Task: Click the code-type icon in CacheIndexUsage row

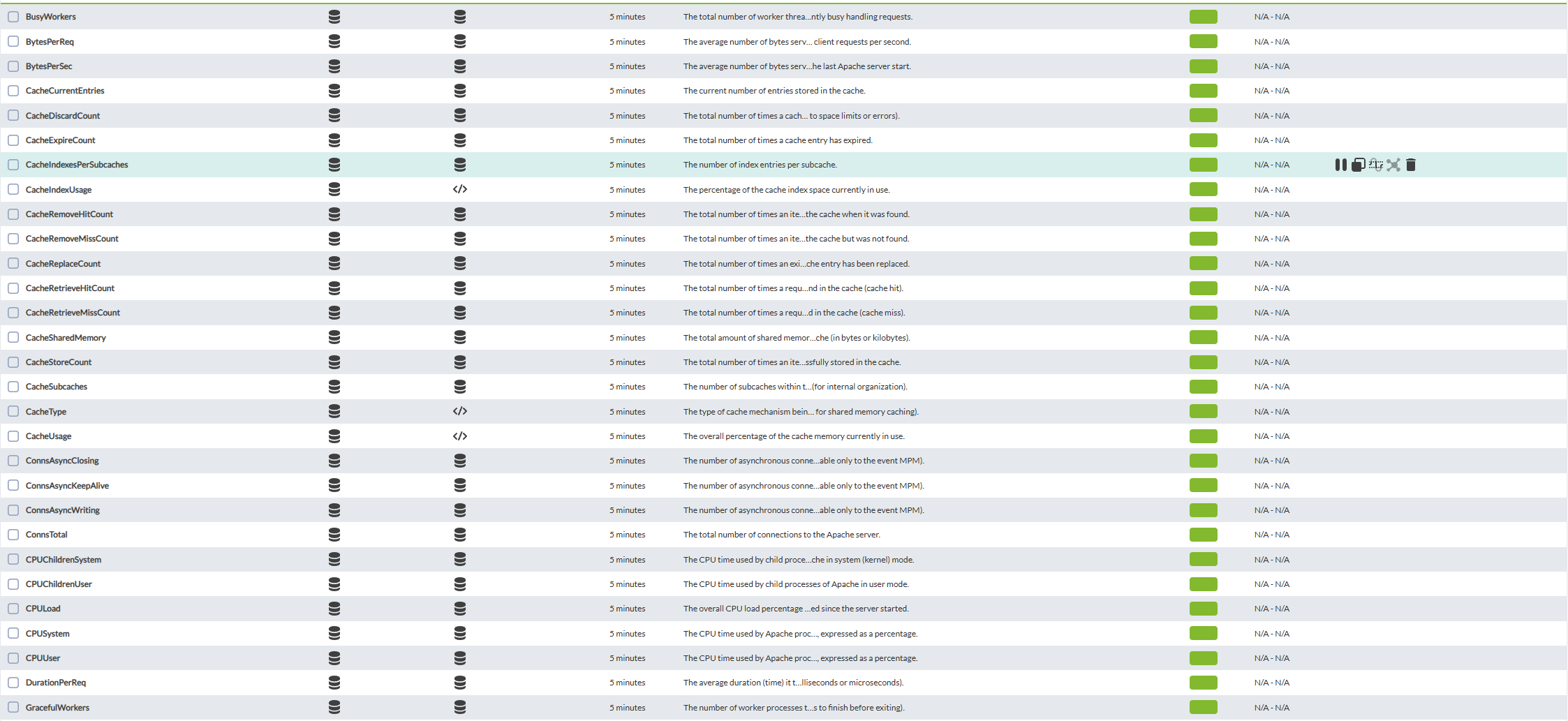Action: coord(460,189)
